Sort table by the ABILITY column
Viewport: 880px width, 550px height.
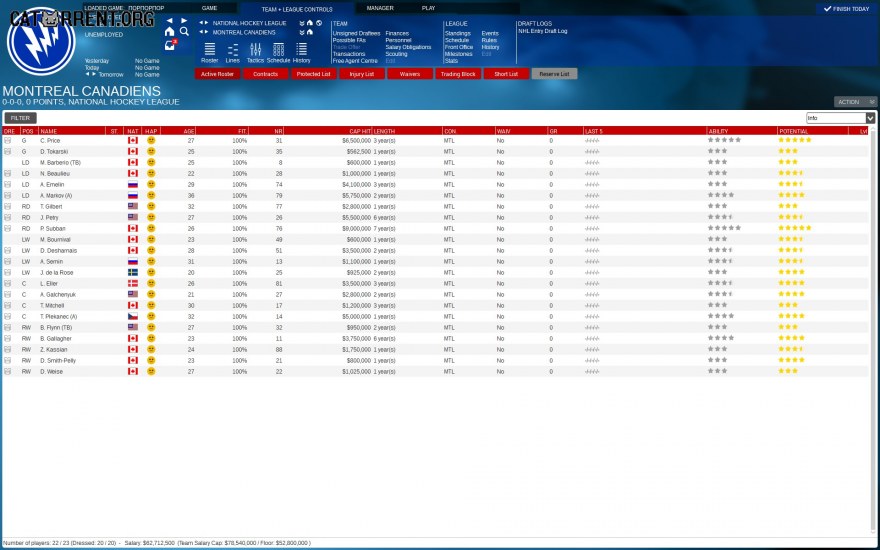coord(742,131)
